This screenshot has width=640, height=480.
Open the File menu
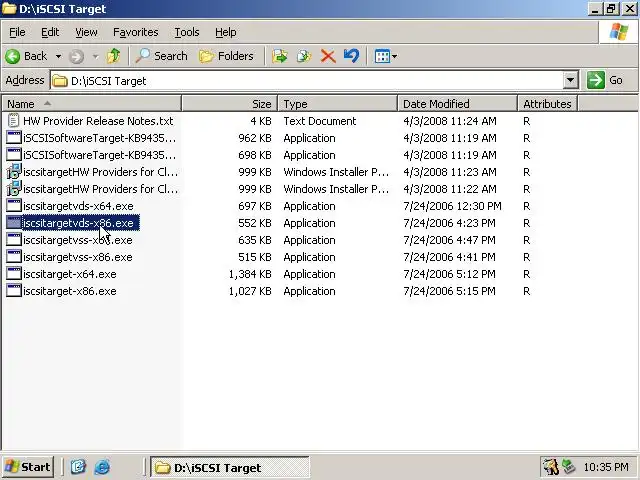pos(17,32)
